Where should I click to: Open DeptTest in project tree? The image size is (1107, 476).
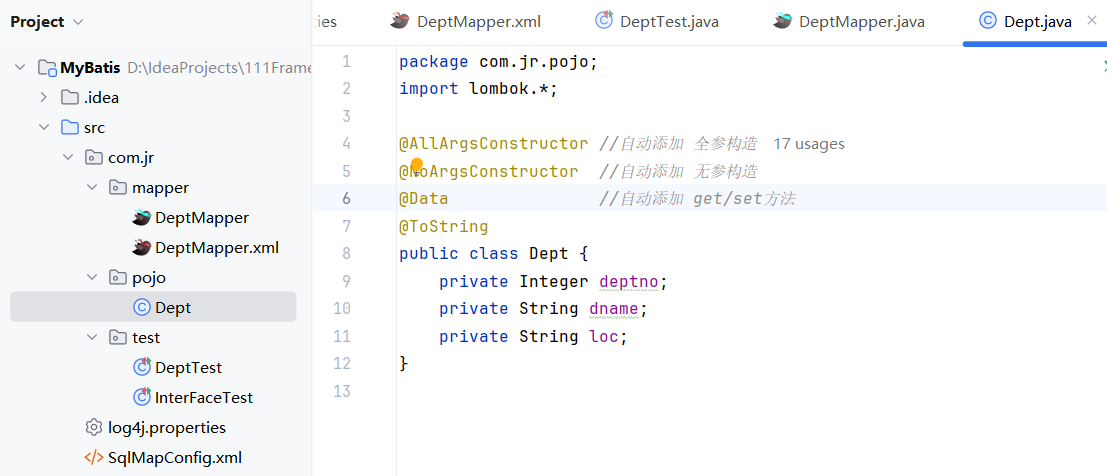pos(189,367)
